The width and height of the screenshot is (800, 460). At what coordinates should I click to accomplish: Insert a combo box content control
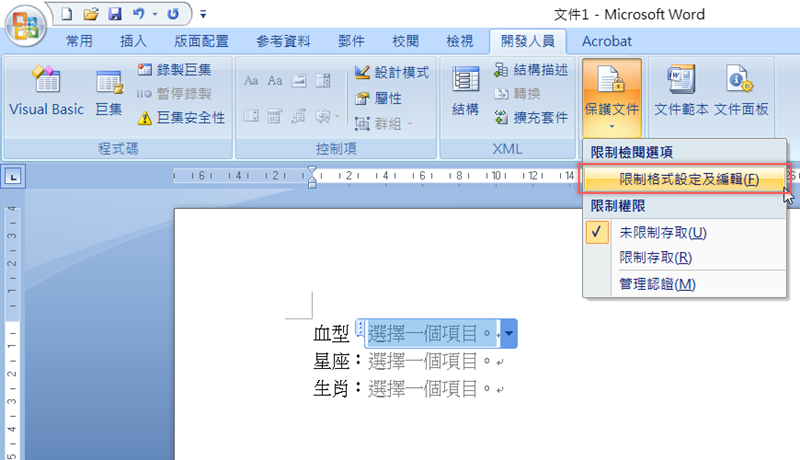point(322,81)
